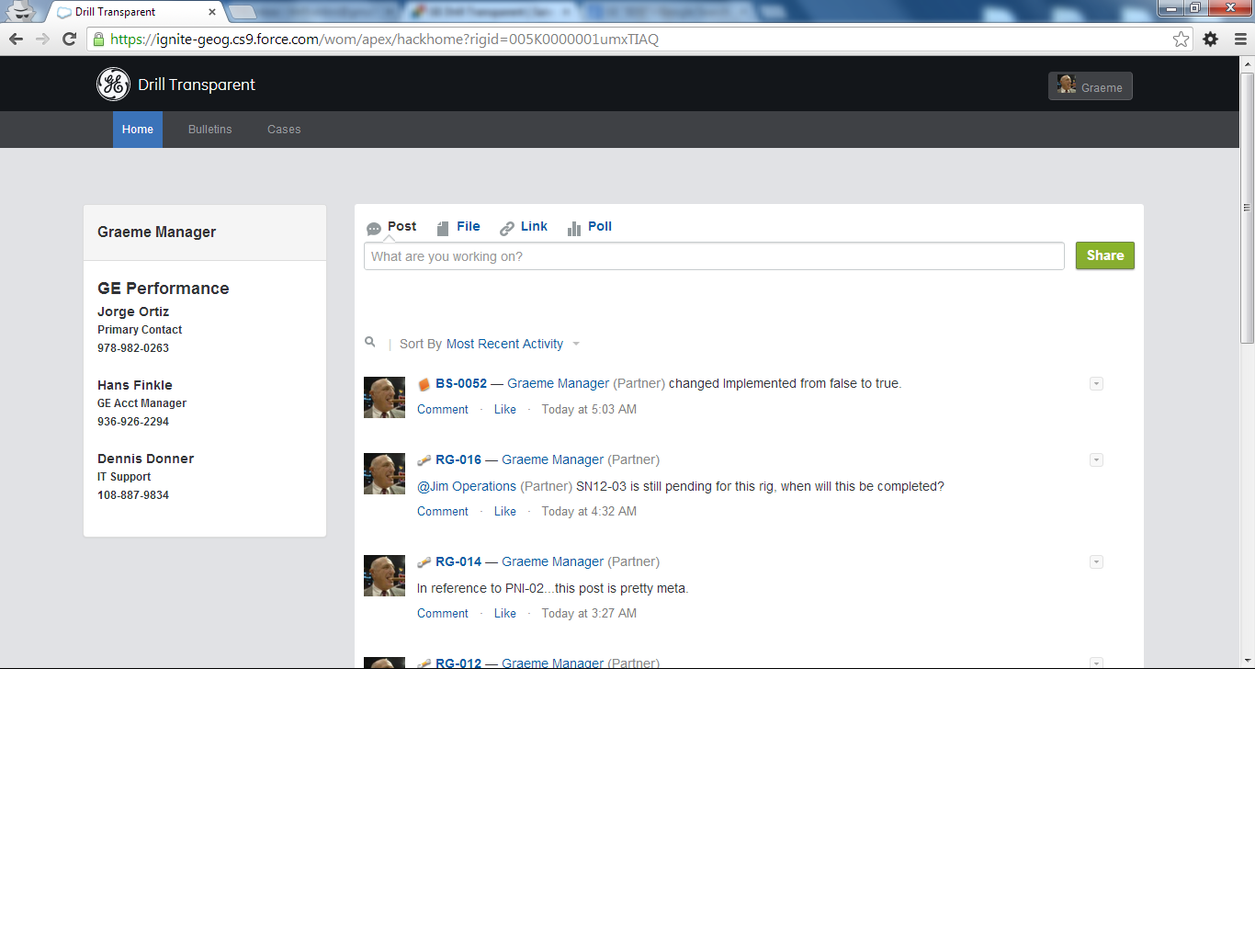The height and width of the screenshot is (952, 1255).
Task: Switch to the Bulletins tab
Action: pyautogui.click(x=209, y=130)
